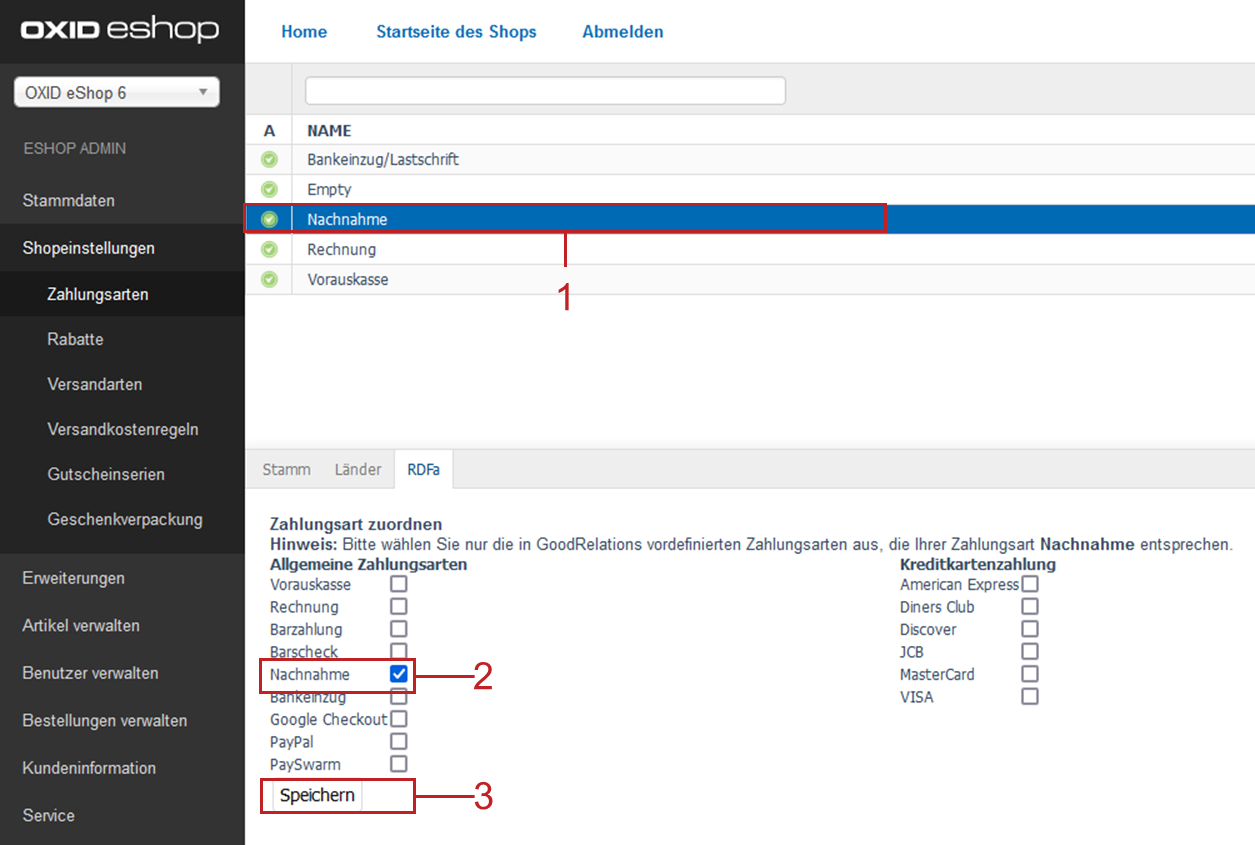
Task: Tick the VISA credit card checkbox
Action: tap(1030, 697)
